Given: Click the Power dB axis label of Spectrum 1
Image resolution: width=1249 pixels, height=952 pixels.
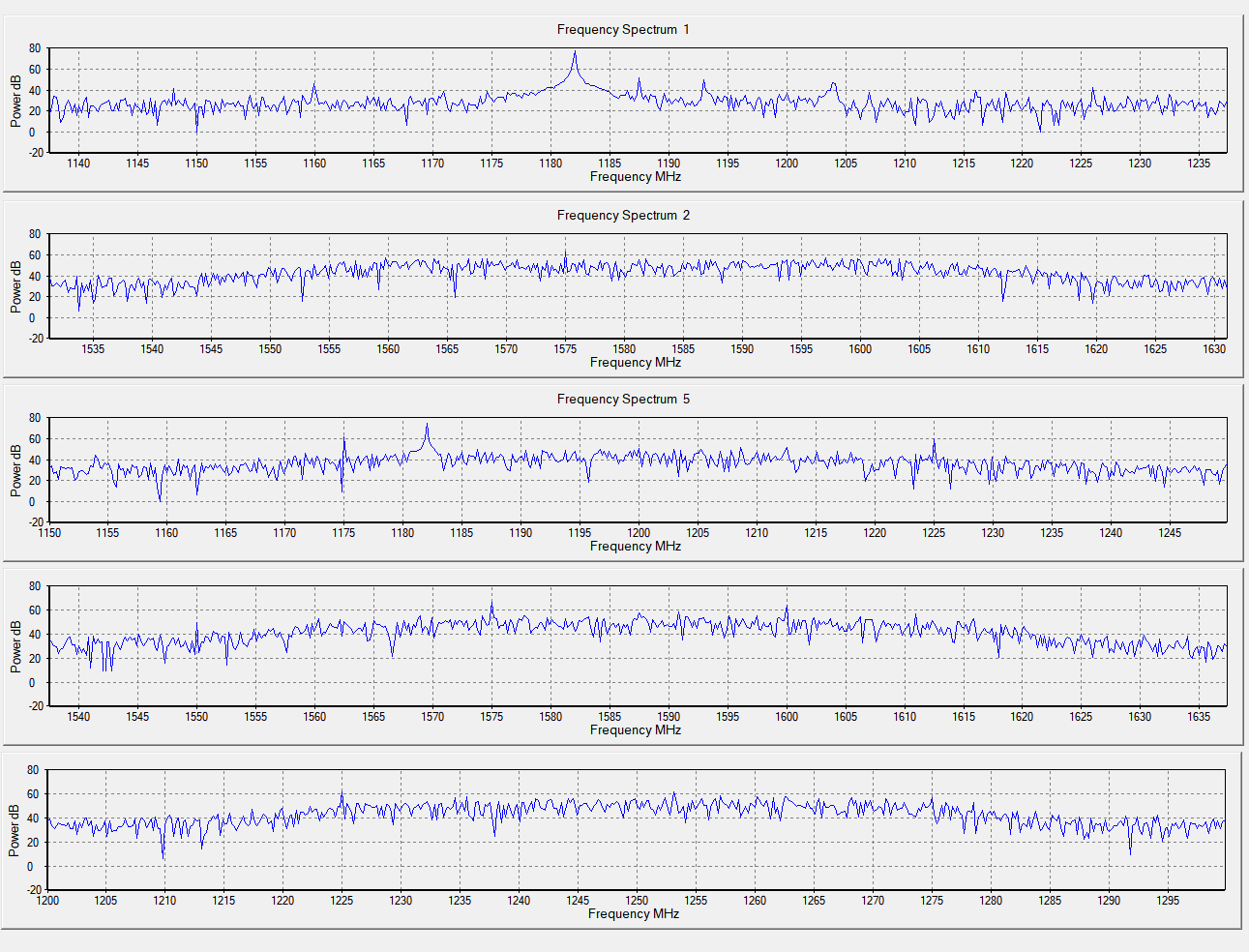Looking at the screenshot, I should tap(15, 101).
